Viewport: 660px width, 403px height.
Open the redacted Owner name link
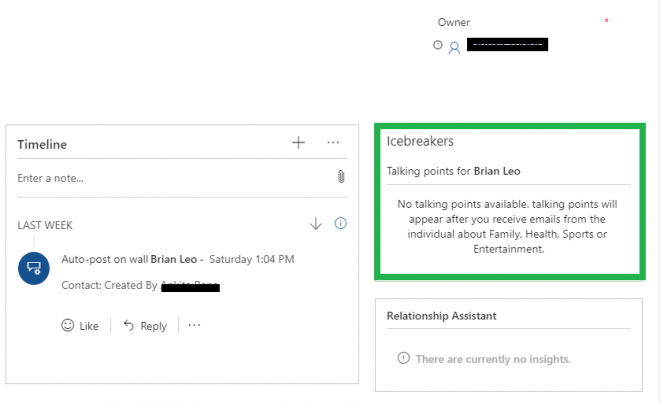[508, 45]
